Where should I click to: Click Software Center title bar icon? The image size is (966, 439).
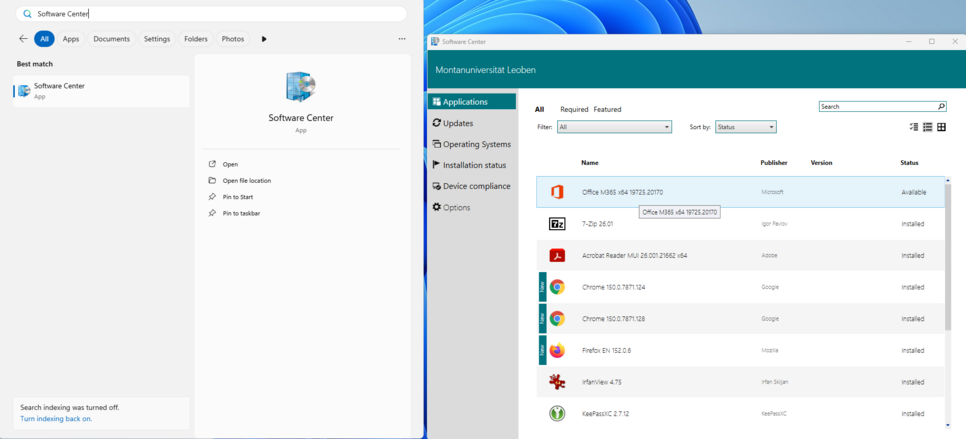(x=436, y=41)
